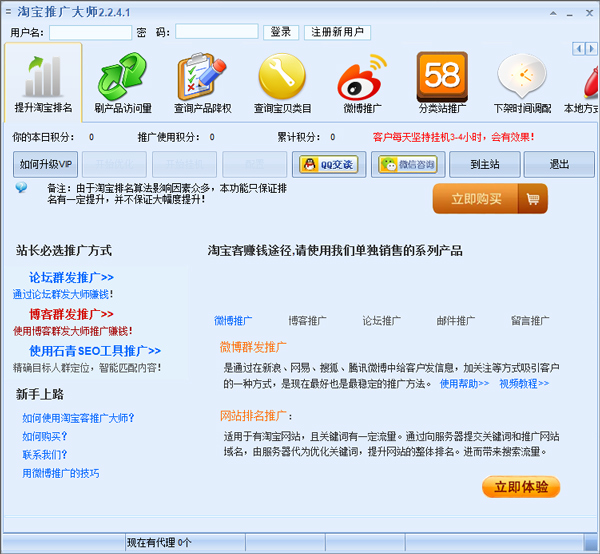Image resolution: width=600 pixels, height=554 pixels.
Task: Switch to 论坛推广 content tab
Action: 382,321
